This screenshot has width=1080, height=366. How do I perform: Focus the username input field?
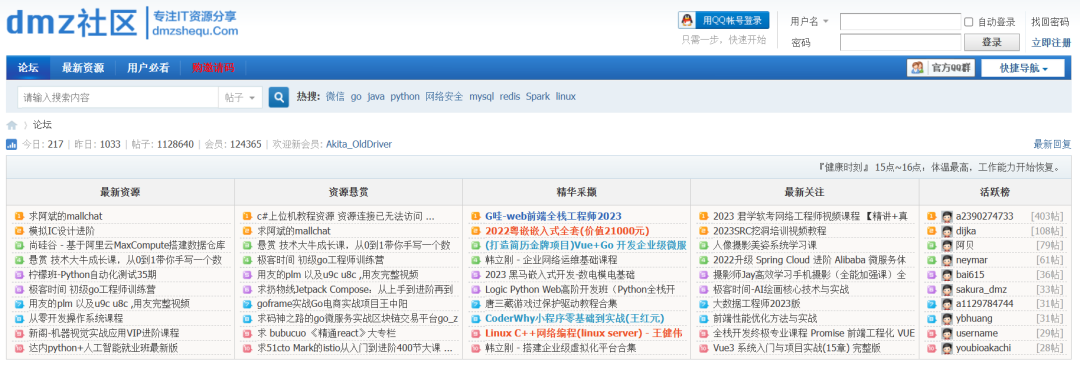[x=900, y=22]
